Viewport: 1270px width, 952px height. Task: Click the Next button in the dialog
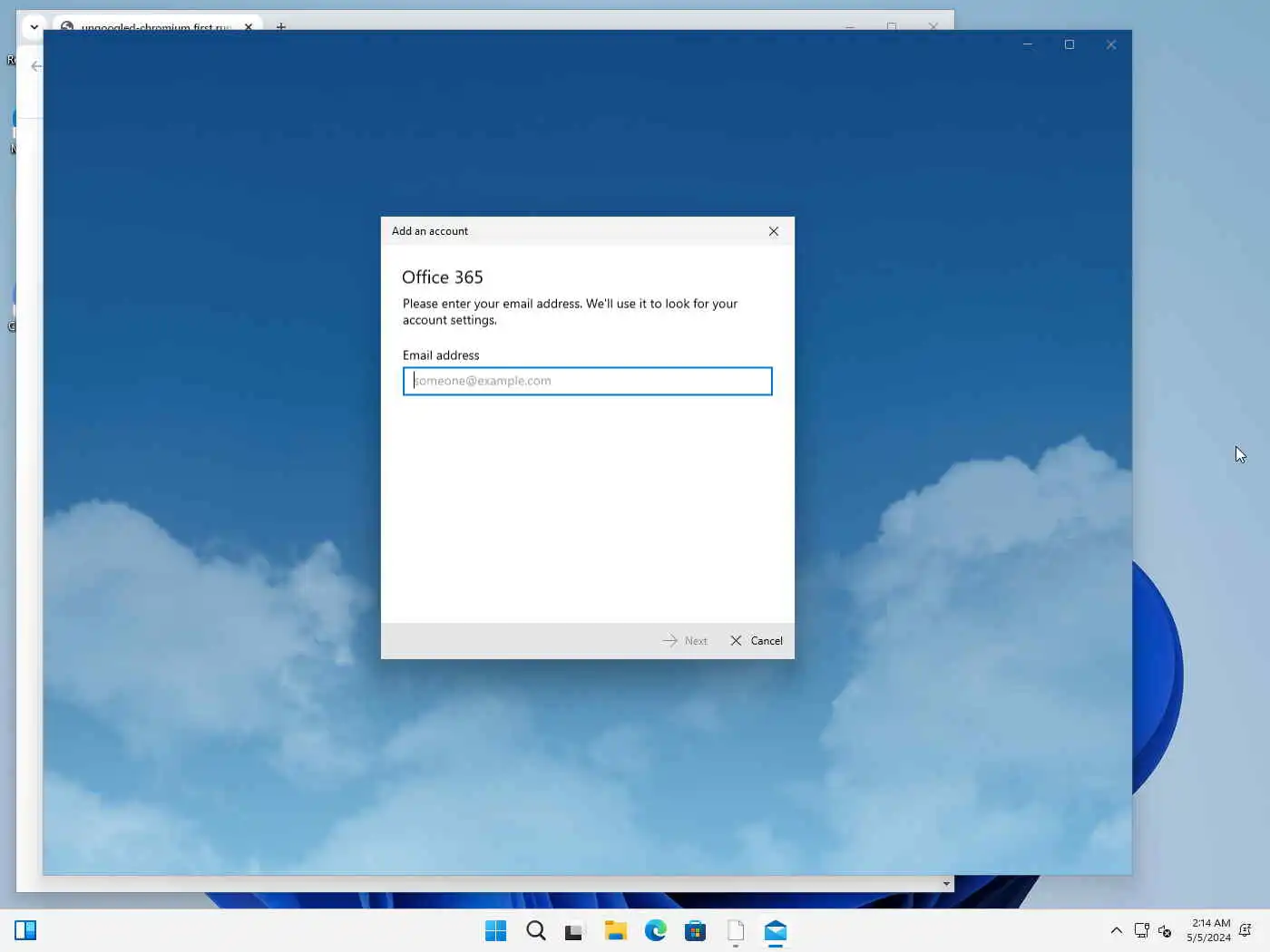click(685, 640)
